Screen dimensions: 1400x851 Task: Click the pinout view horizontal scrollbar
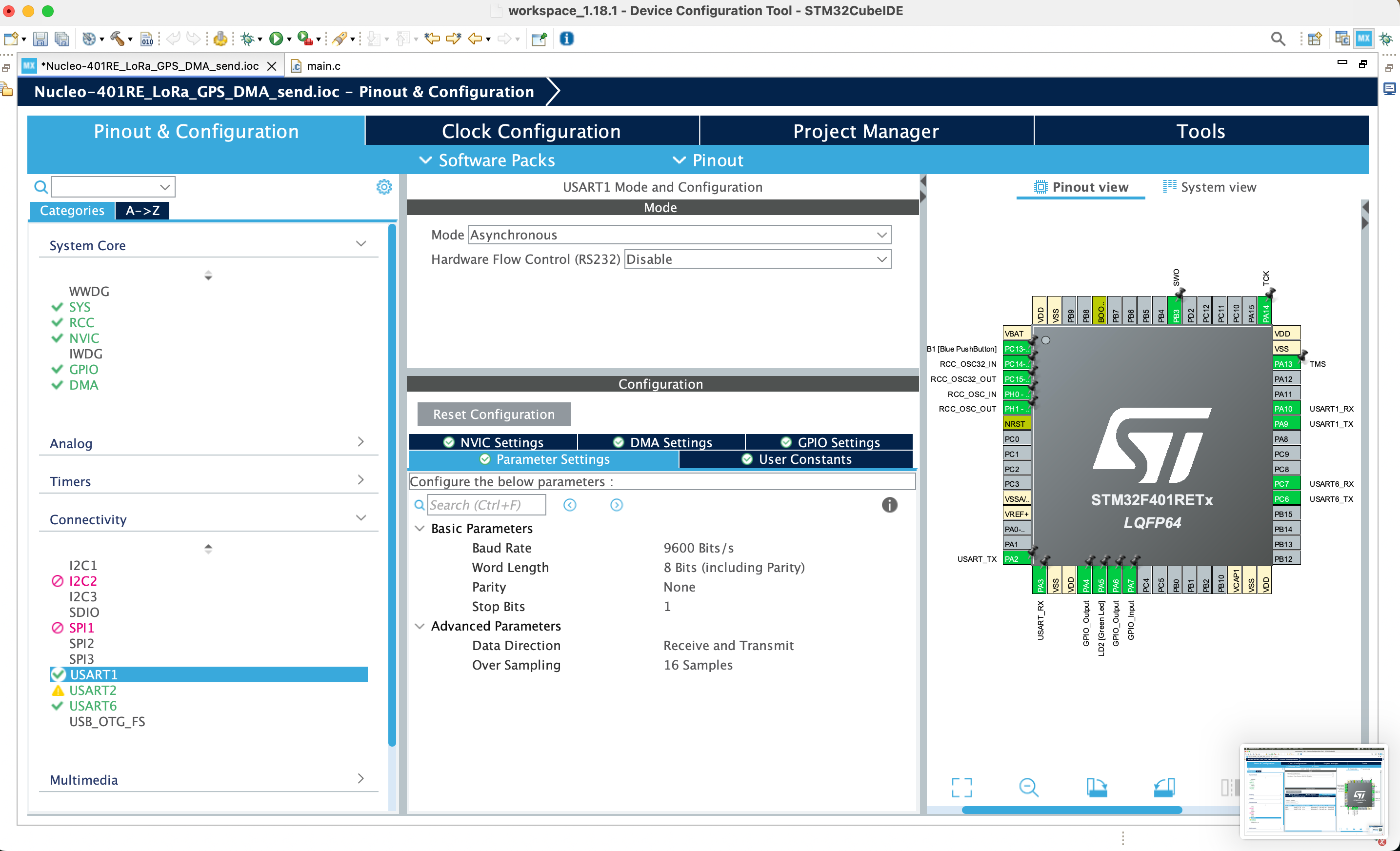[x=1072, y=810]
